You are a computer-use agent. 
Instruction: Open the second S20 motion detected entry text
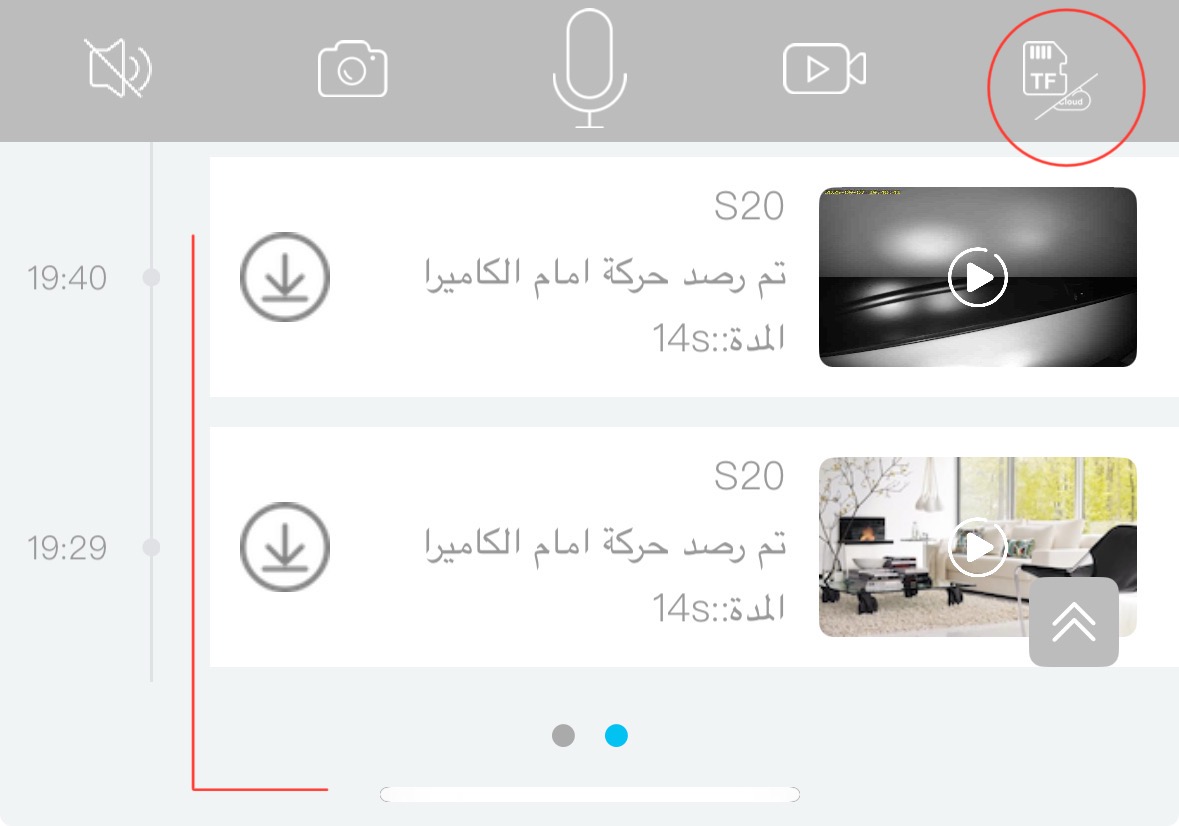pyautogui.click(x=605, y=542)
